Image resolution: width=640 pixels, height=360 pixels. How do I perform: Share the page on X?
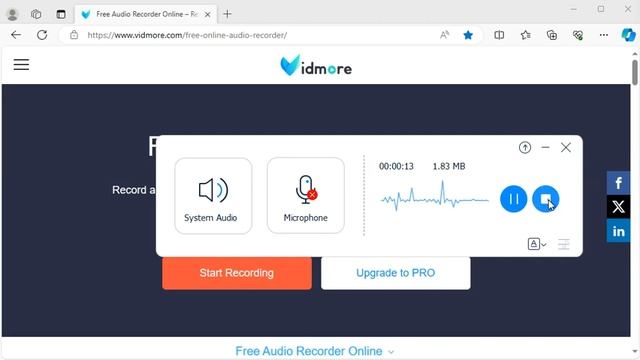(x=618, y=207)
